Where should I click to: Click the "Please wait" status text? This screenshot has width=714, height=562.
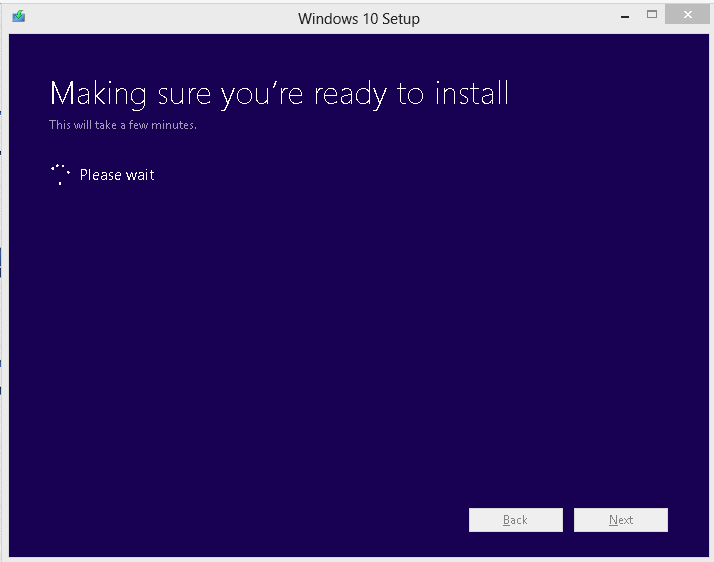point(117,175)
